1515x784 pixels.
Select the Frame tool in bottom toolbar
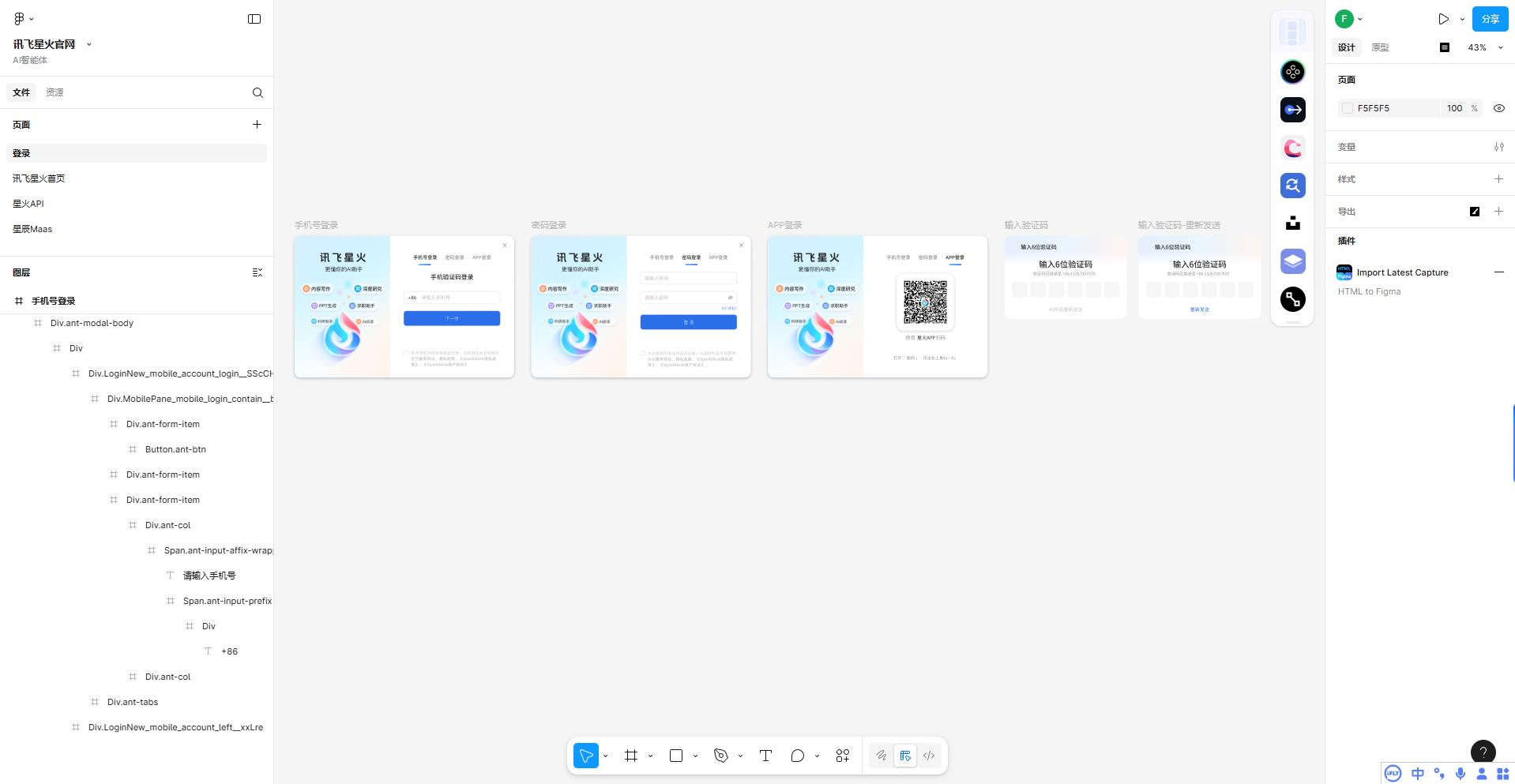tap(630, 756)
